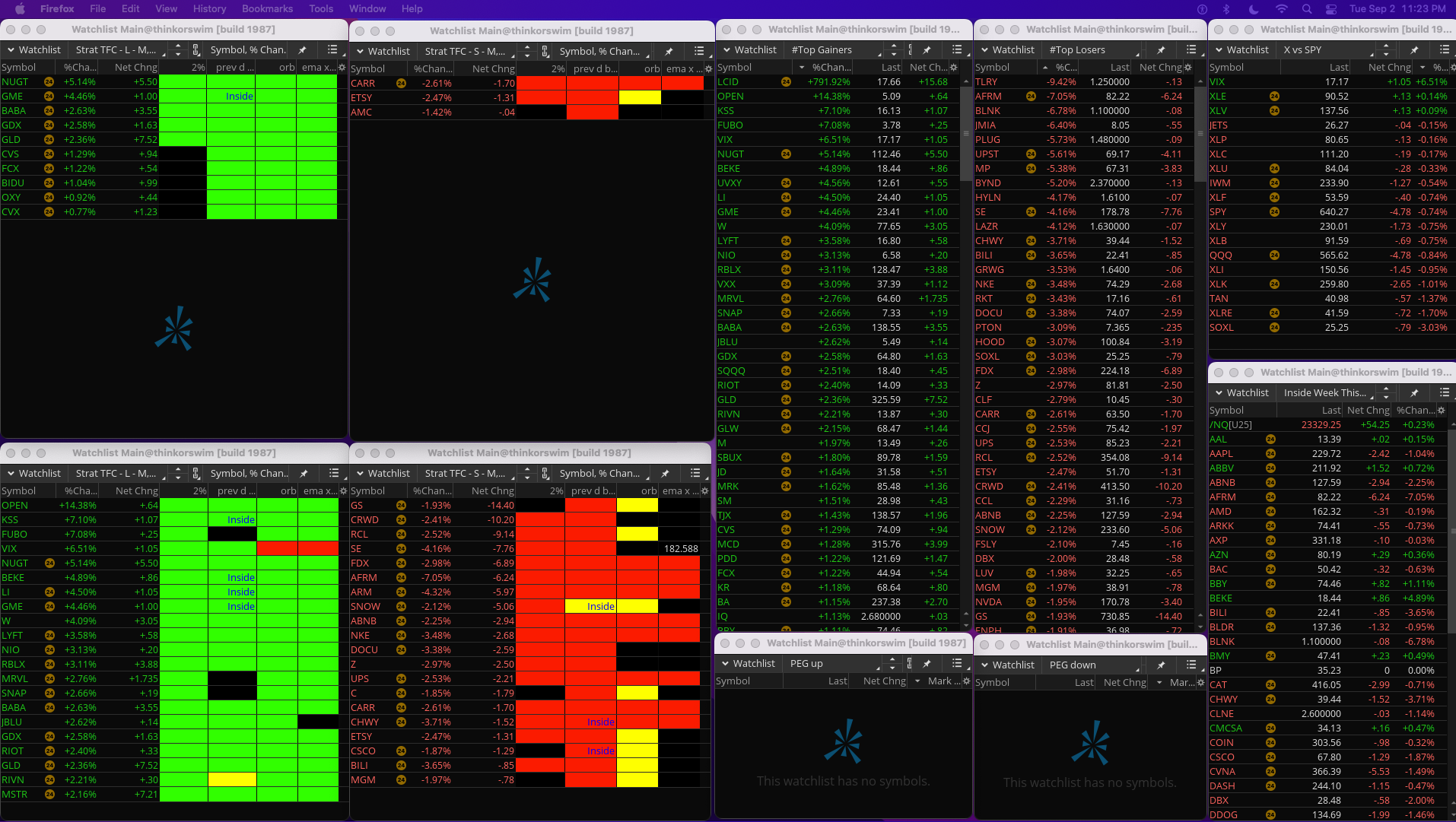This screenshot has height=822, width=1456.
Task: Open list menu icon in X vs SPY window
Action: 1444,49
